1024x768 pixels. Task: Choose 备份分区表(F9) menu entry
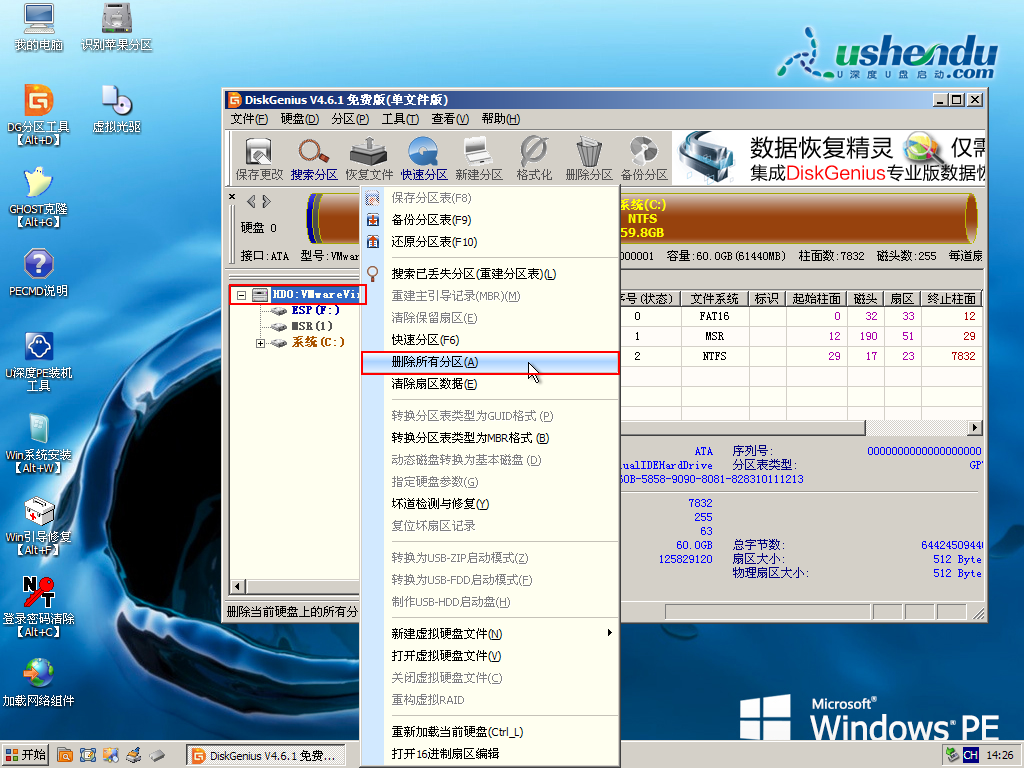coord(490,220)
